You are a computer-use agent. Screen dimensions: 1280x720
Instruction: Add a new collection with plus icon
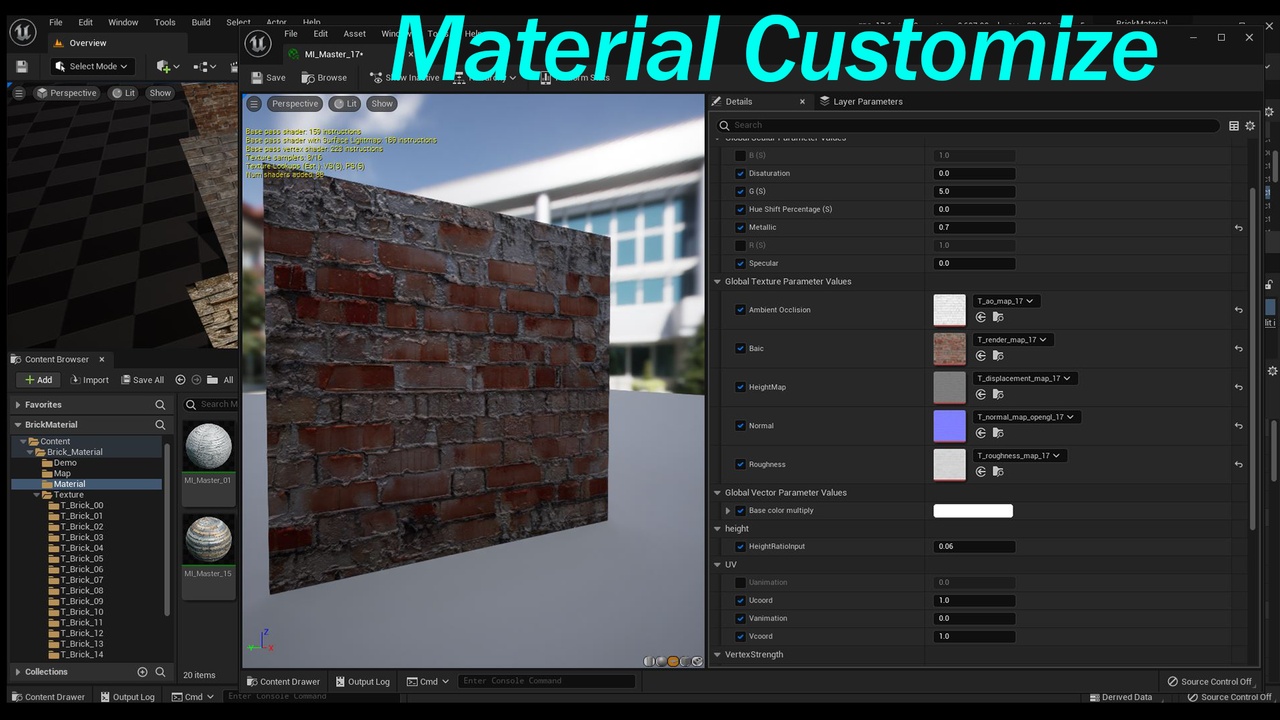(142, 672)
